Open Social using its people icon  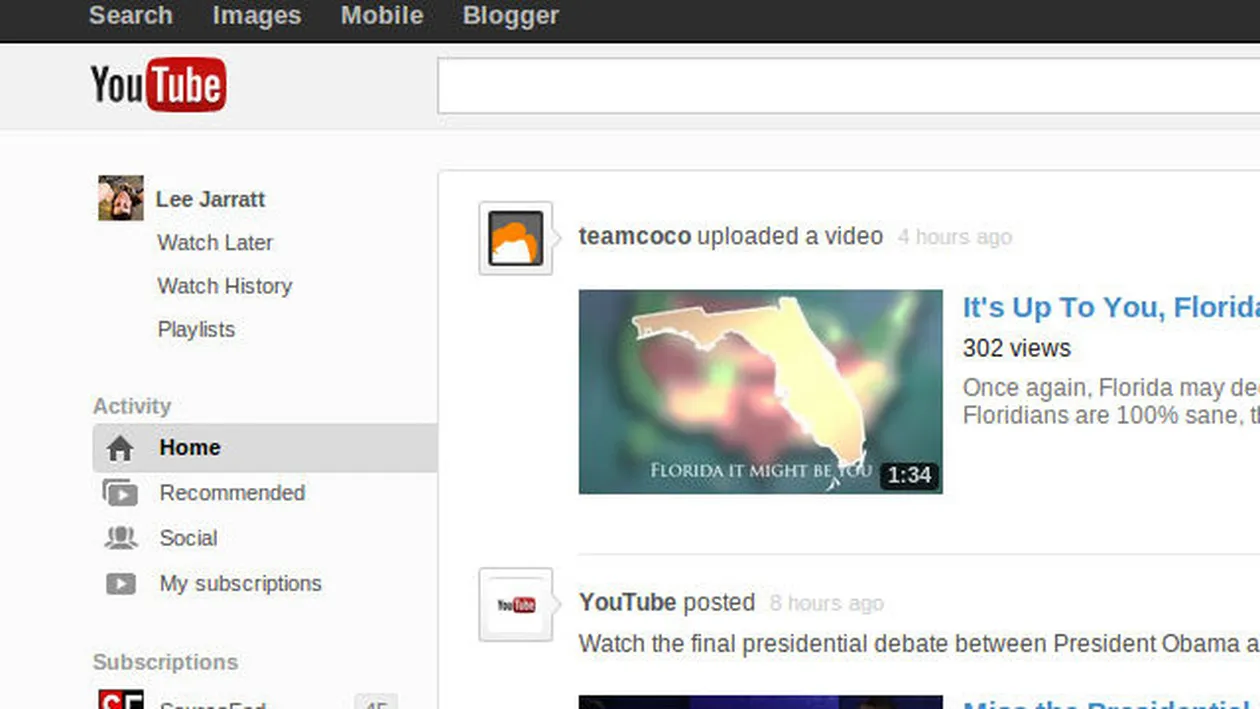[x=120, y=538]
